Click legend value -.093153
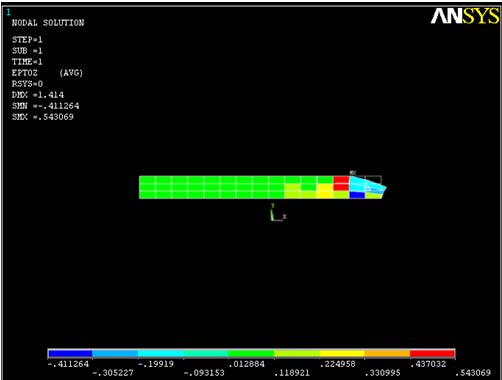502x380 pixels. pyautogui.click(x=204, y=373)
